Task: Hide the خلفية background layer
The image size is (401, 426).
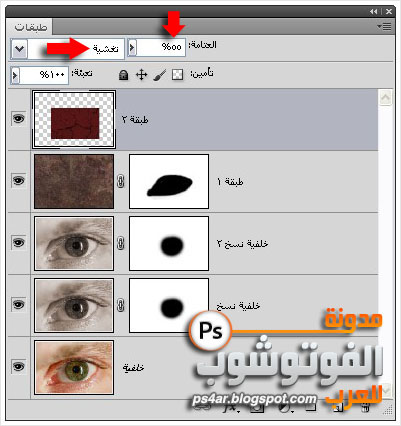Action: click(x=18, y=366)
